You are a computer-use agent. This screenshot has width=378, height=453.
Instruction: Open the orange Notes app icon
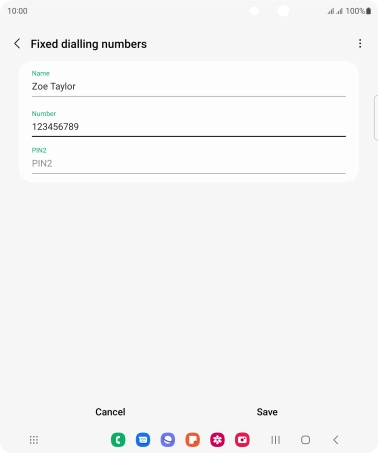pyautogui.click(x=193, y=440)
